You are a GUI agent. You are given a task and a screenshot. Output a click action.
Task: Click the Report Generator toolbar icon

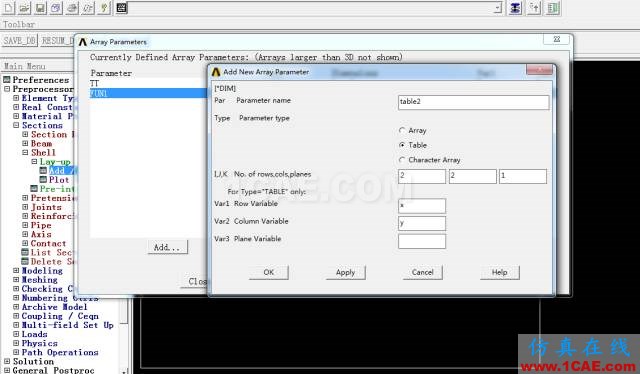tap(88, 7)
